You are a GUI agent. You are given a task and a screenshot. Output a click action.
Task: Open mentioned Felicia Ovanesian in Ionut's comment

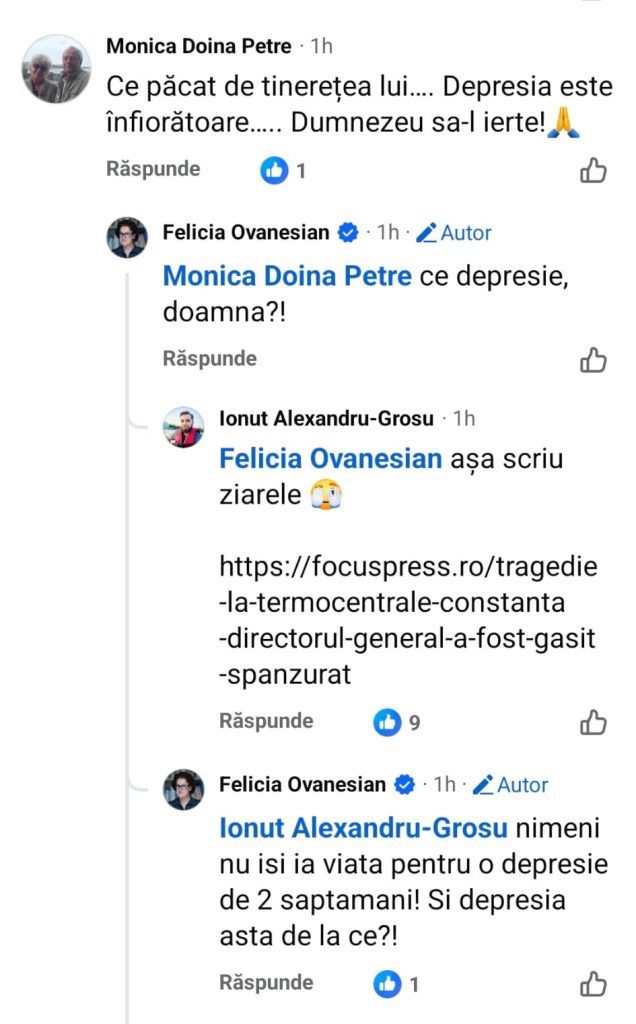[330, 459]
